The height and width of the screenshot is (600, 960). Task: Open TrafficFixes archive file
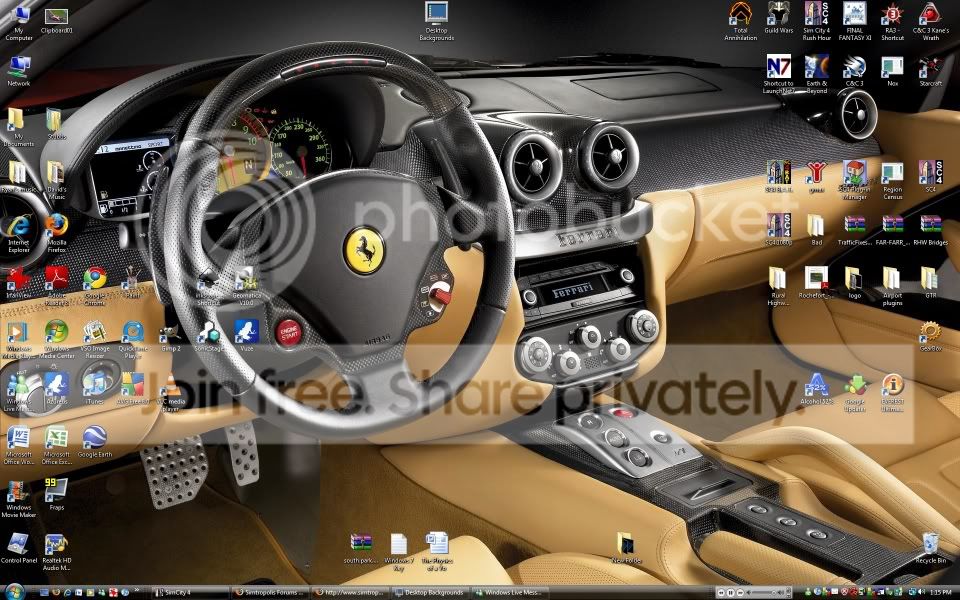855,230
